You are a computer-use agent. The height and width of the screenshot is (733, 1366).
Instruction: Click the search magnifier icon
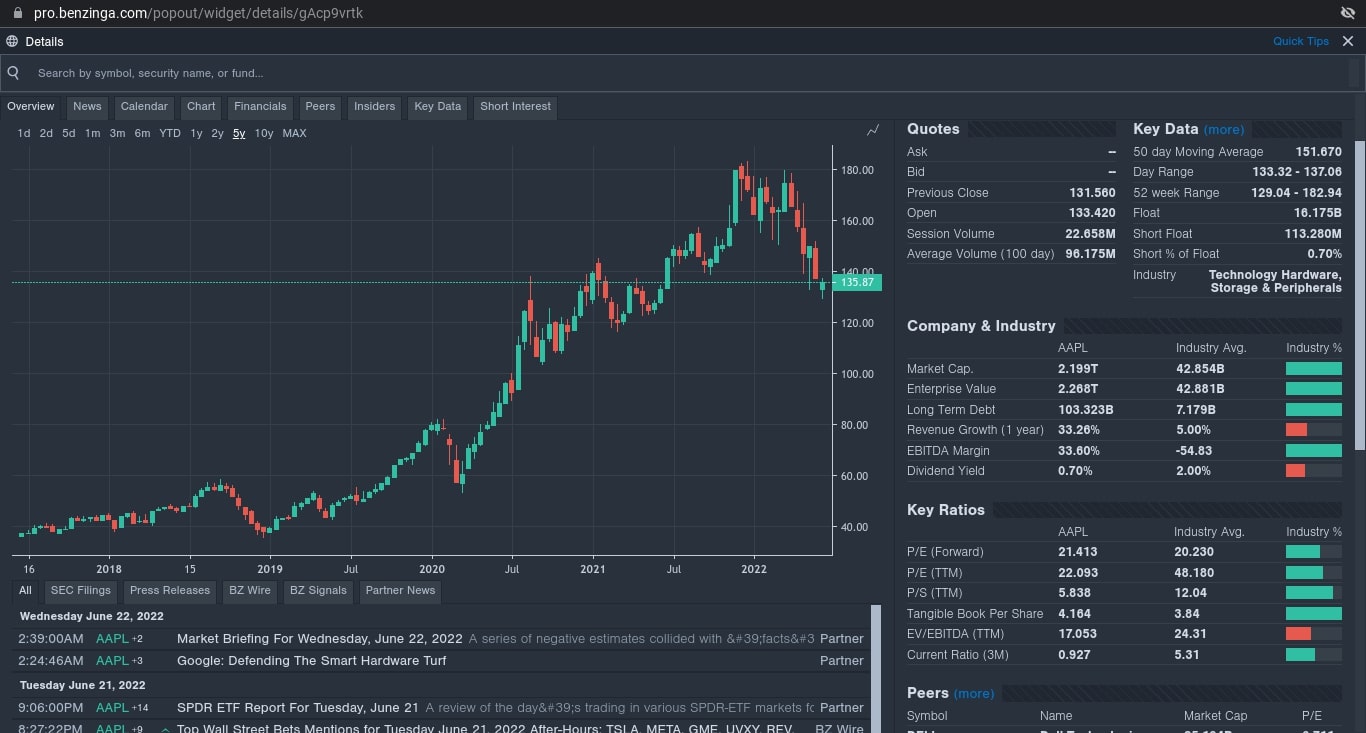pyautogui.click(x=14, y=73)
